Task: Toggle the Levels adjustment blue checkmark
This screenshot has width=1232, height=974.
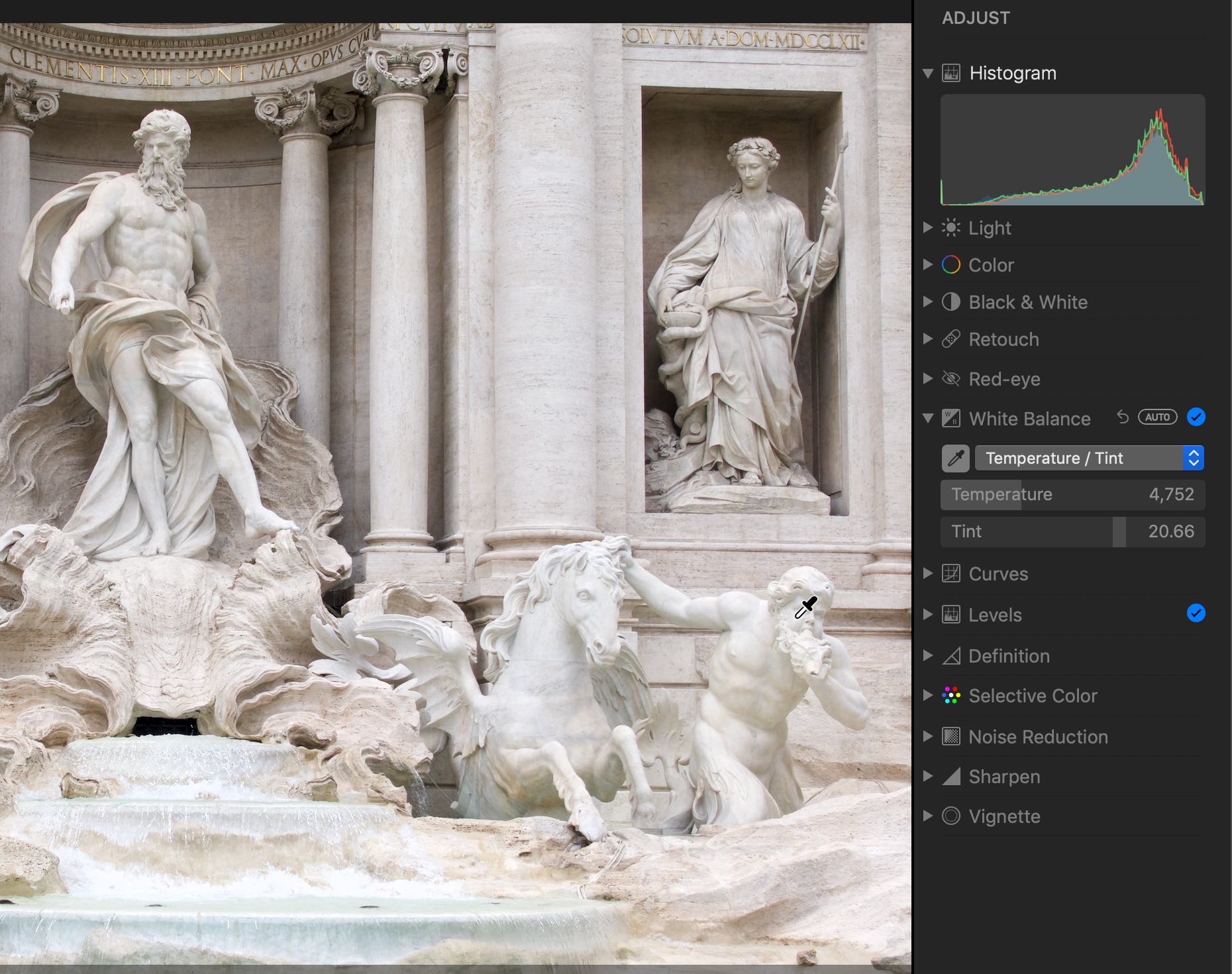Action: (1196, 614)
